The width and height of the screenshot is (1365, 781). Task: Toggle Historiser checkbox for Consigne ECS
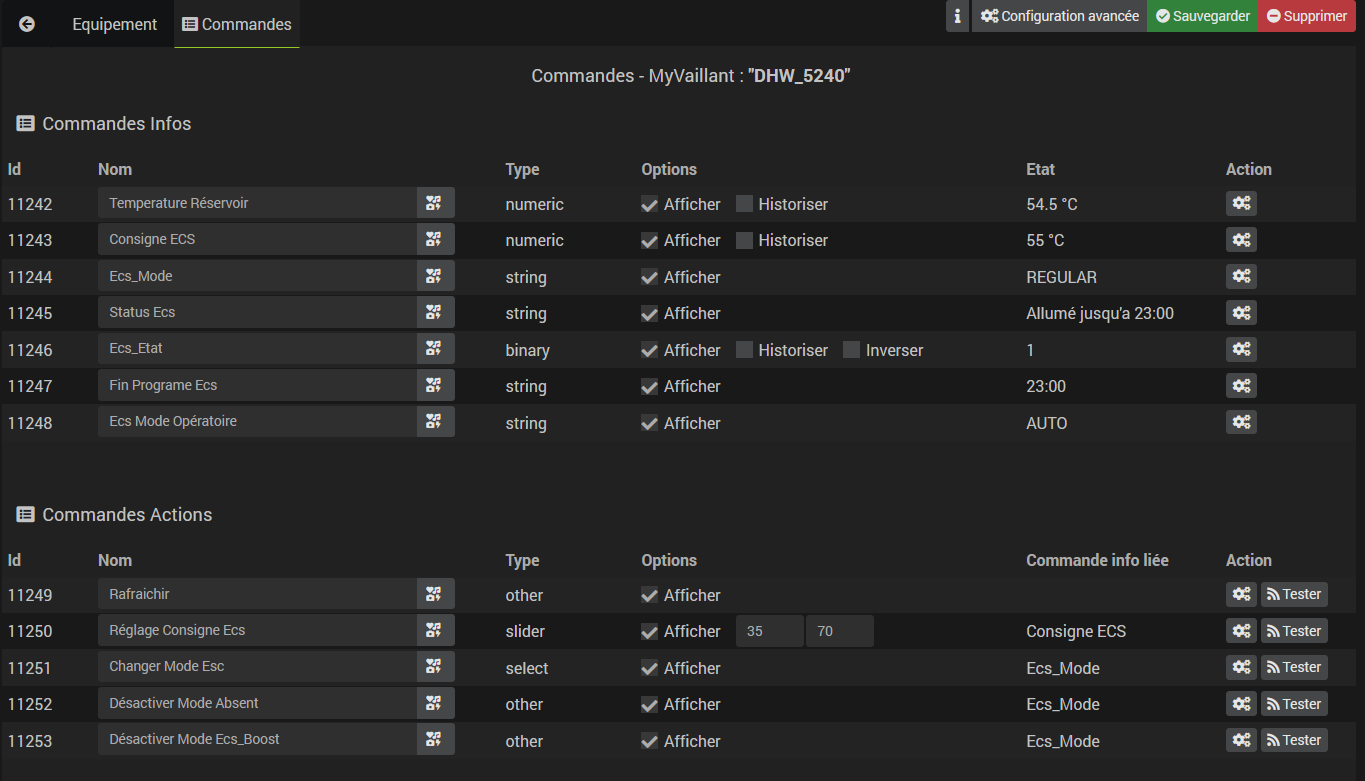pyautogui.click(x=744, y=240)
